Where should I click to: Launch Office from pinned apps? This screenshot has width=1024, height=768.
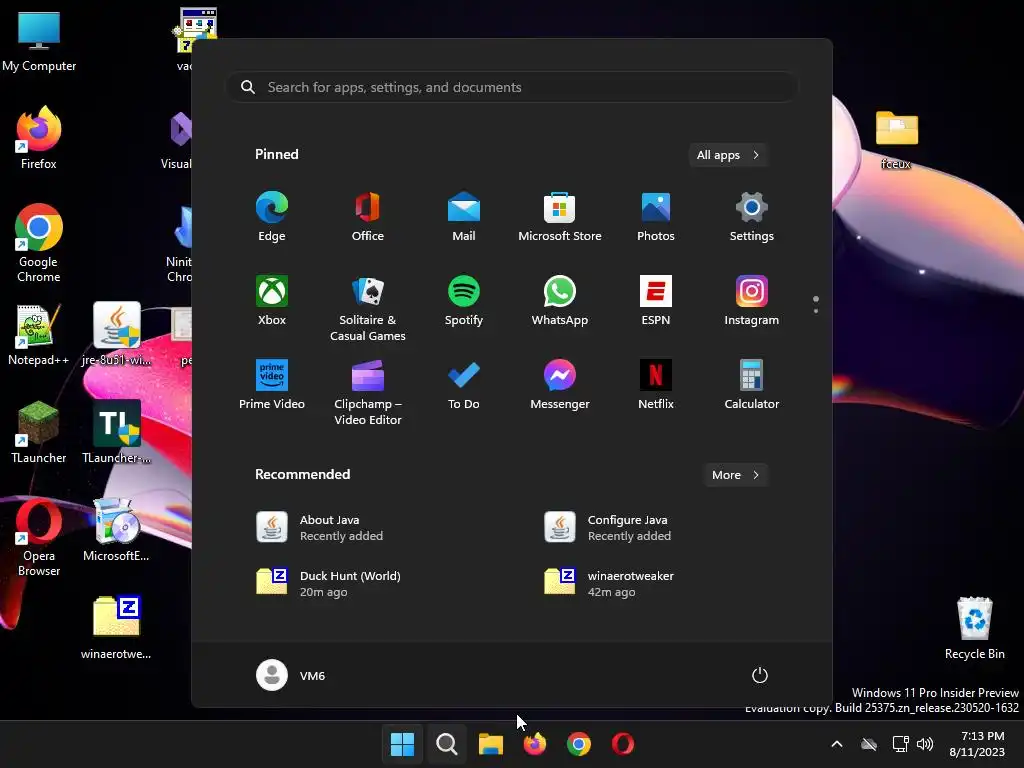[368, 217]
